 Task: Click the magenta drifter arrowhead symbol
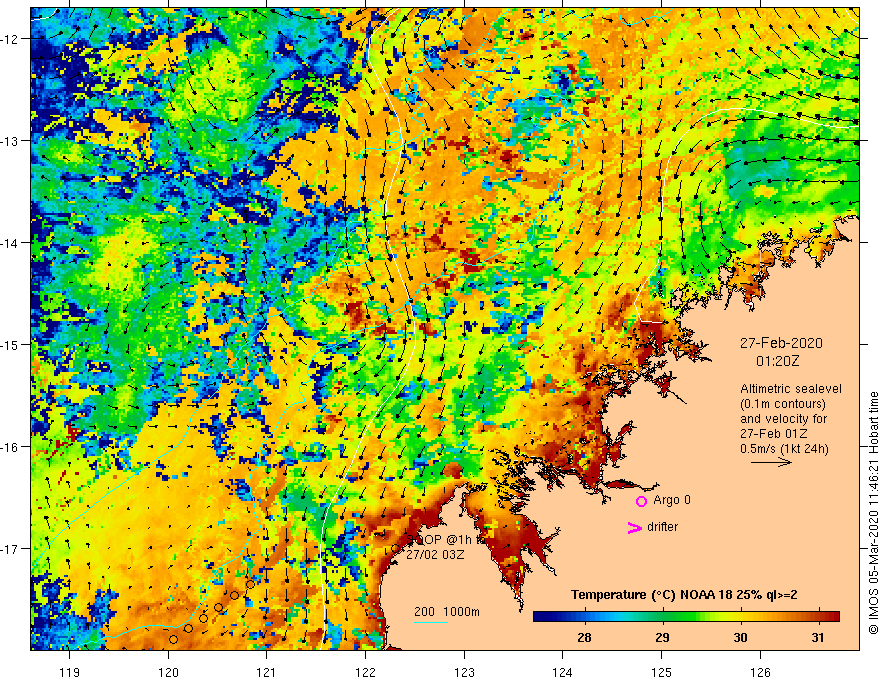pyautogui.click(x=634, y=527)
